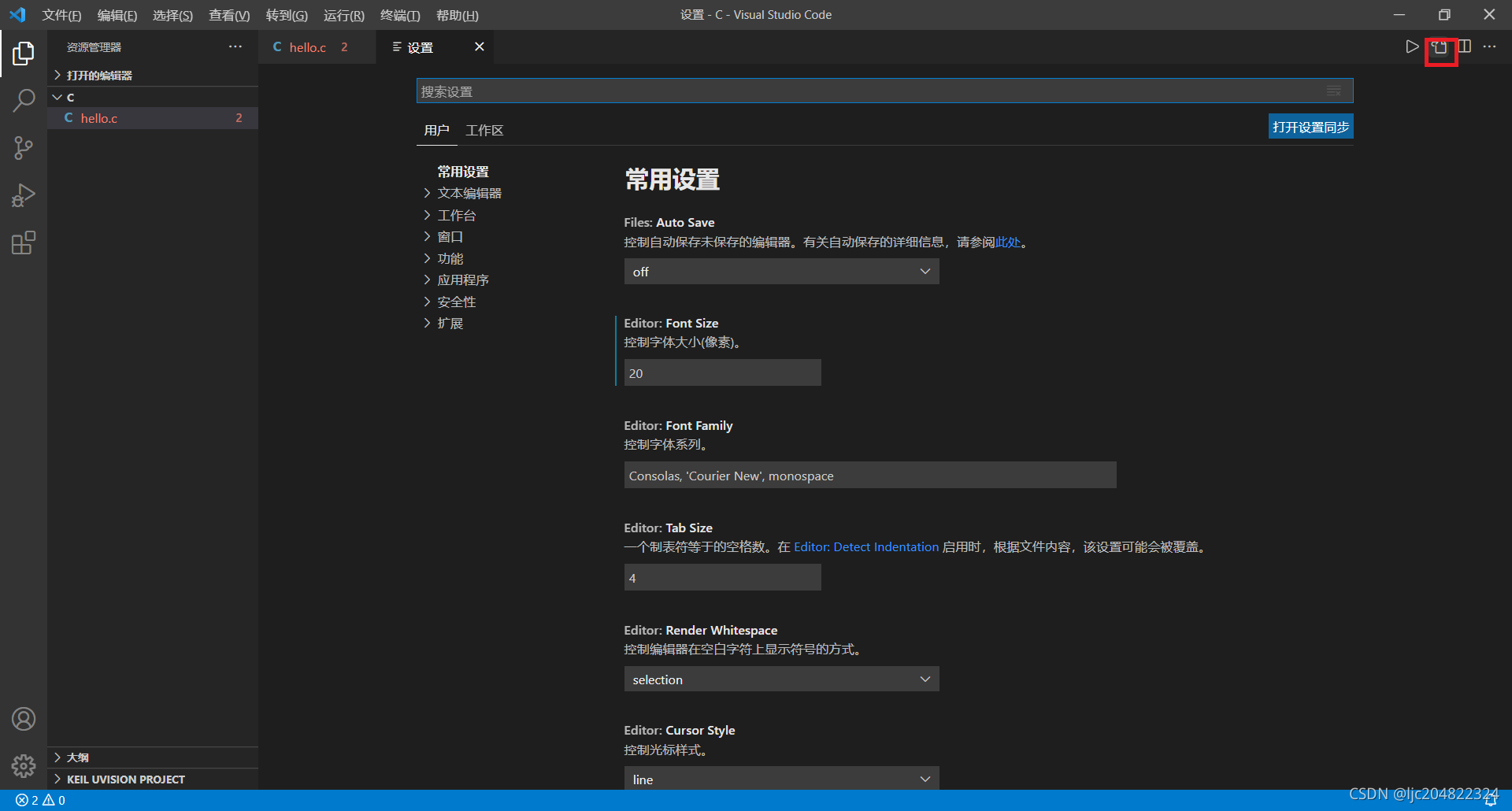Screen dimensions: 1512x811
Task: Open the 帮助(H) menu
Action: tap(458, 15)
